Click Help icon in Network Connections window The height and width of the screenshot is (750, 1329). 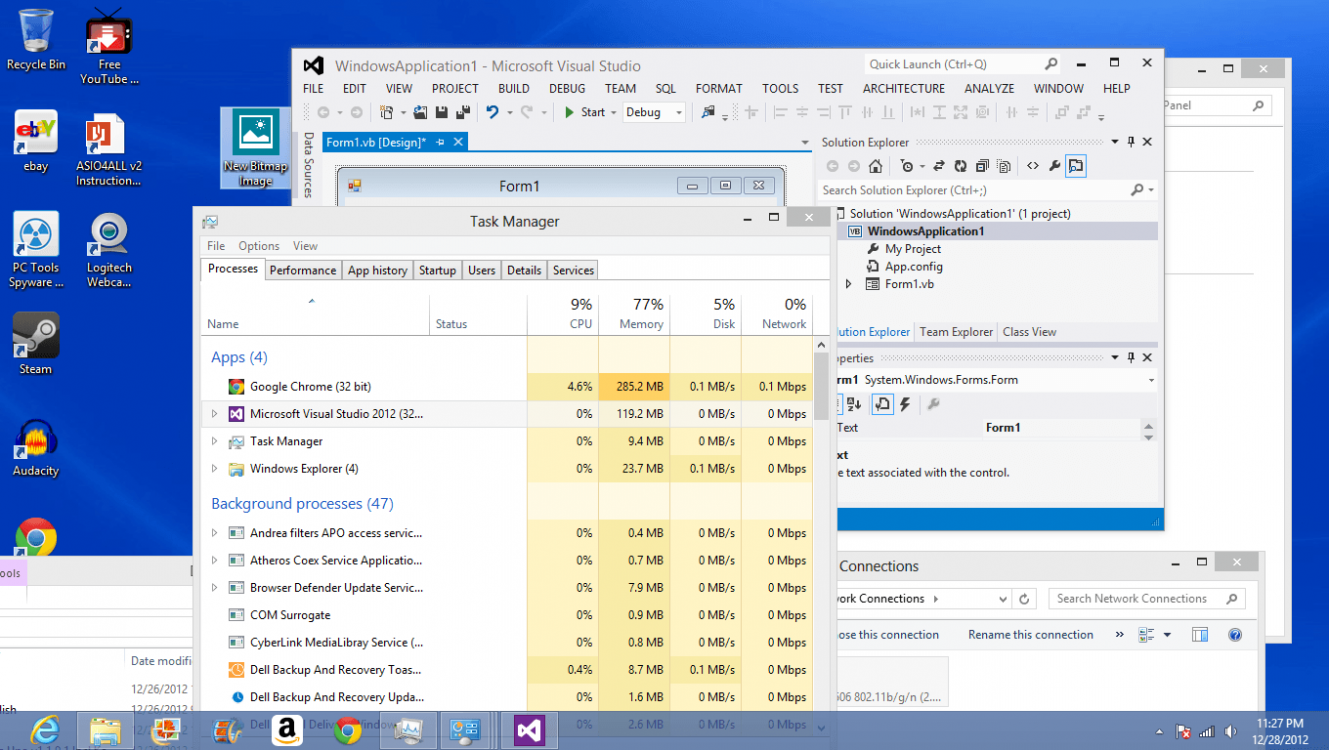click(x=1234, y=635)
